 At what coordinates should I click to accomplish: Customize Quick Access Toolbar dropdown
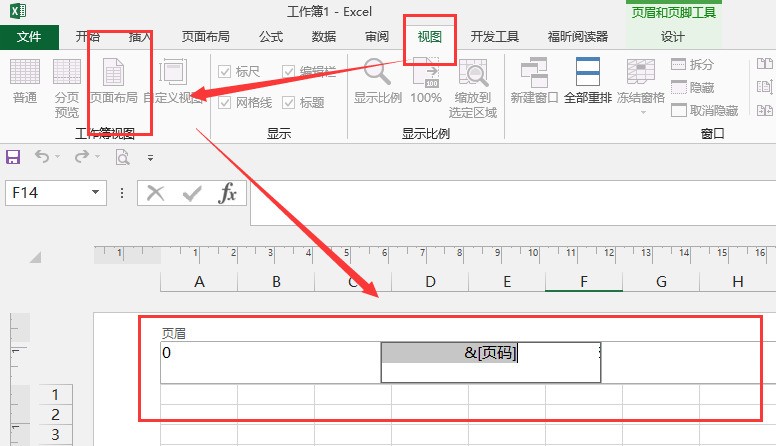coord(150,158)
